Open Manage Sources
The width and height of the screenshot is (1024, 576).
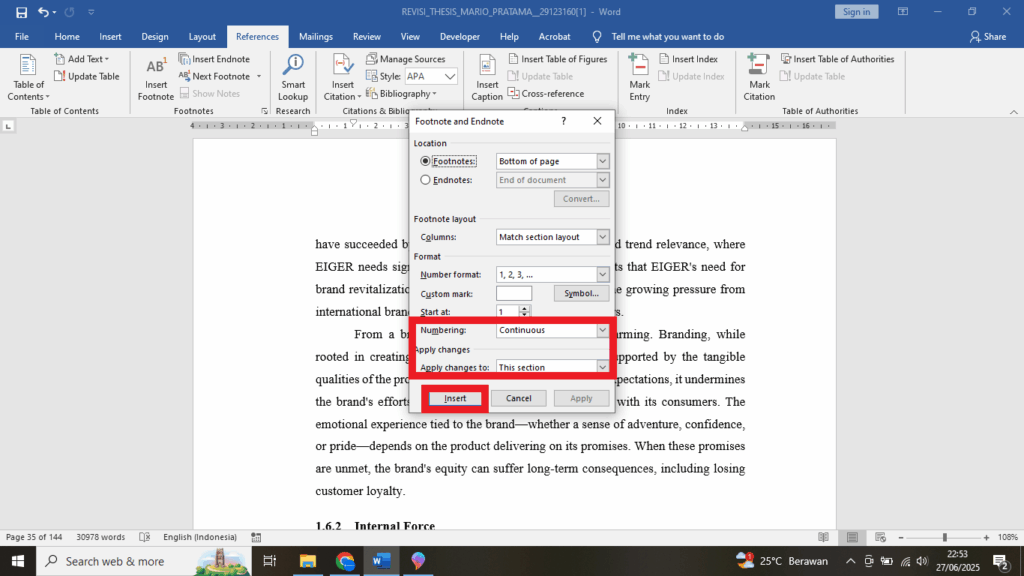point(406,59)
